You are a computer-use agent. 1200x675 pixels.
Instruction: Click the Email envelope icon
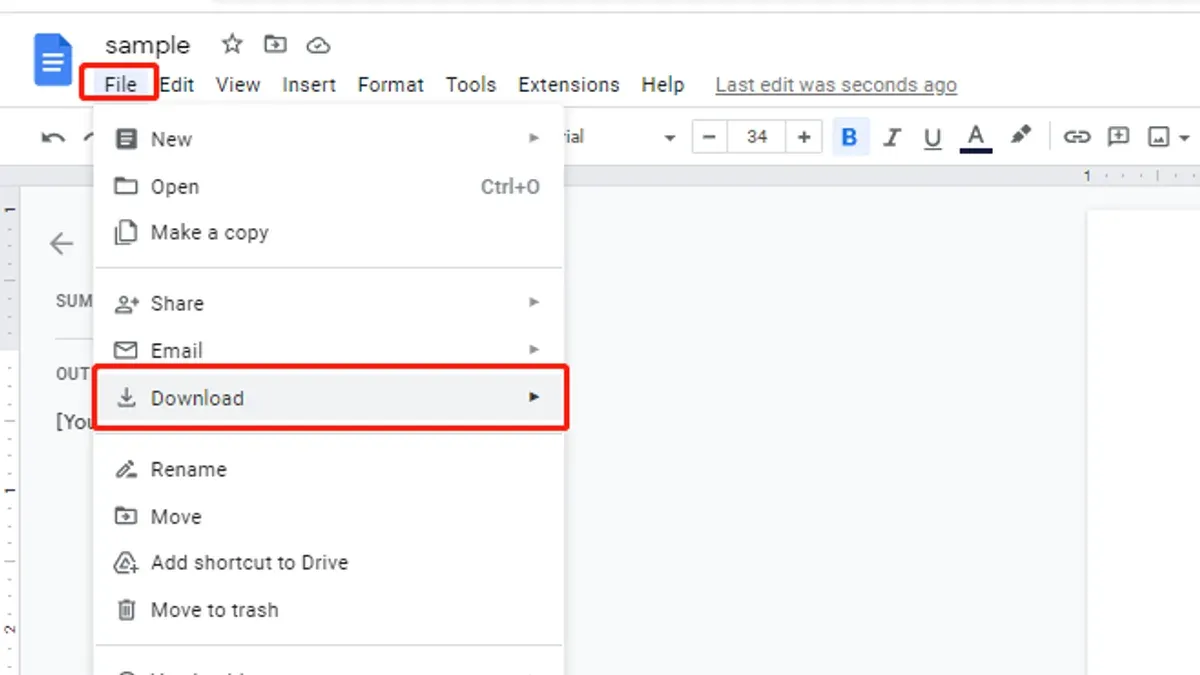tap(126, 350)
